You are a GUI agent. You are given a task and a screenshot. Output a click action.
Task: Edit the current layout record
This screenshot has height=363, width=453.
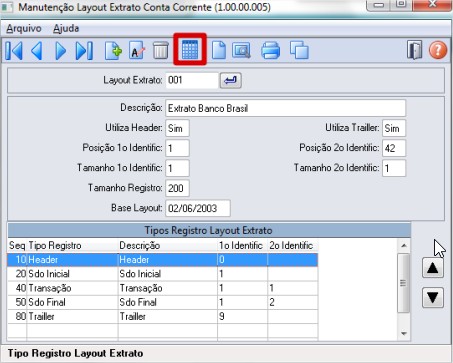coord(137,51)
